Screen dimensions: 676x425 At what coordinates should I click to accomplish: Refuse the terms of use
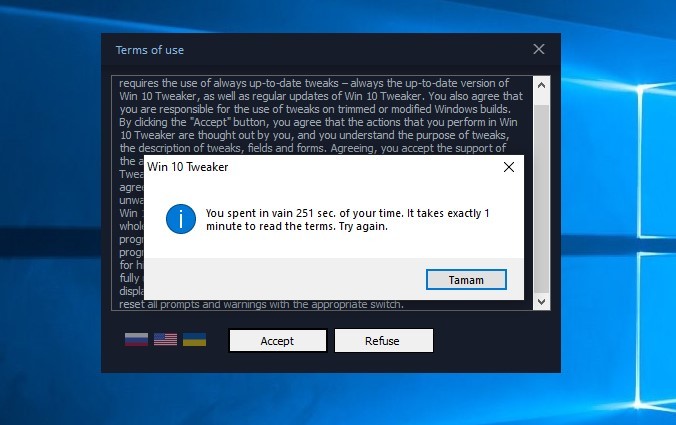point(384,341)
